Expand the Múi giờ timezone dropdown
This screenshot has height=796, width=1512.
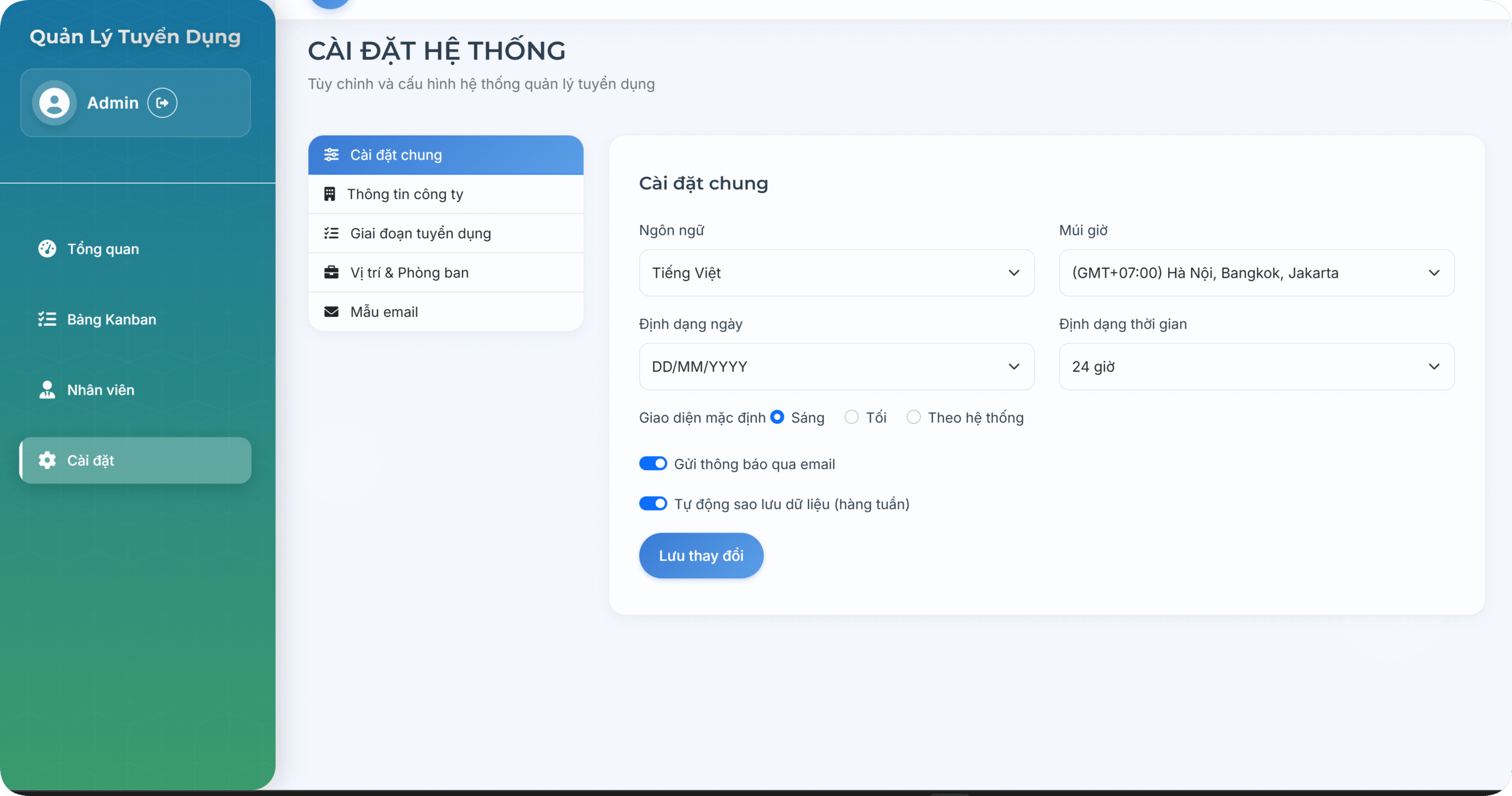tap(1256, 273)
